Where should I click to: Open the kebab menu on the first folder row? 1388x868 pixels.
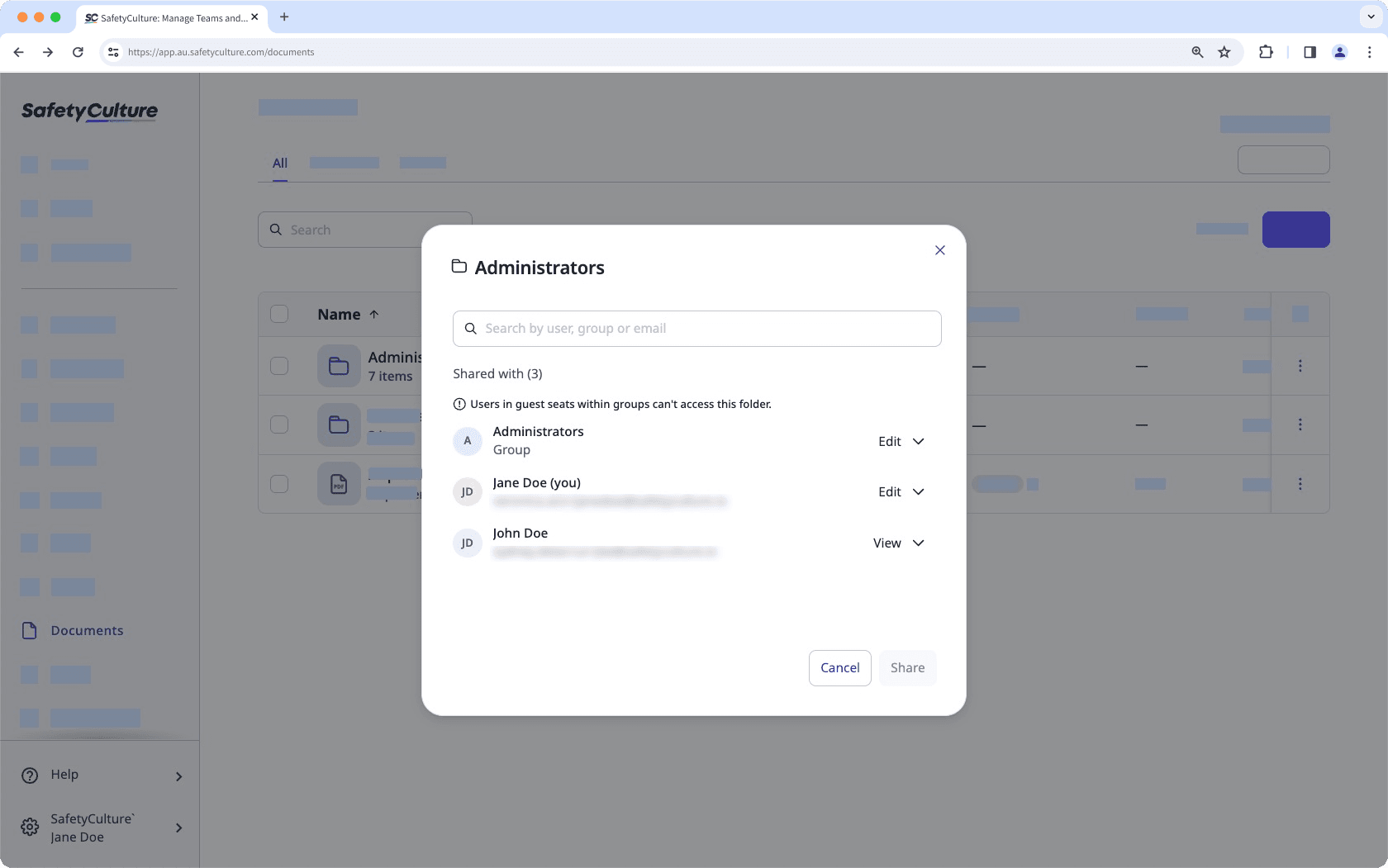click(x=1300, y=365)
